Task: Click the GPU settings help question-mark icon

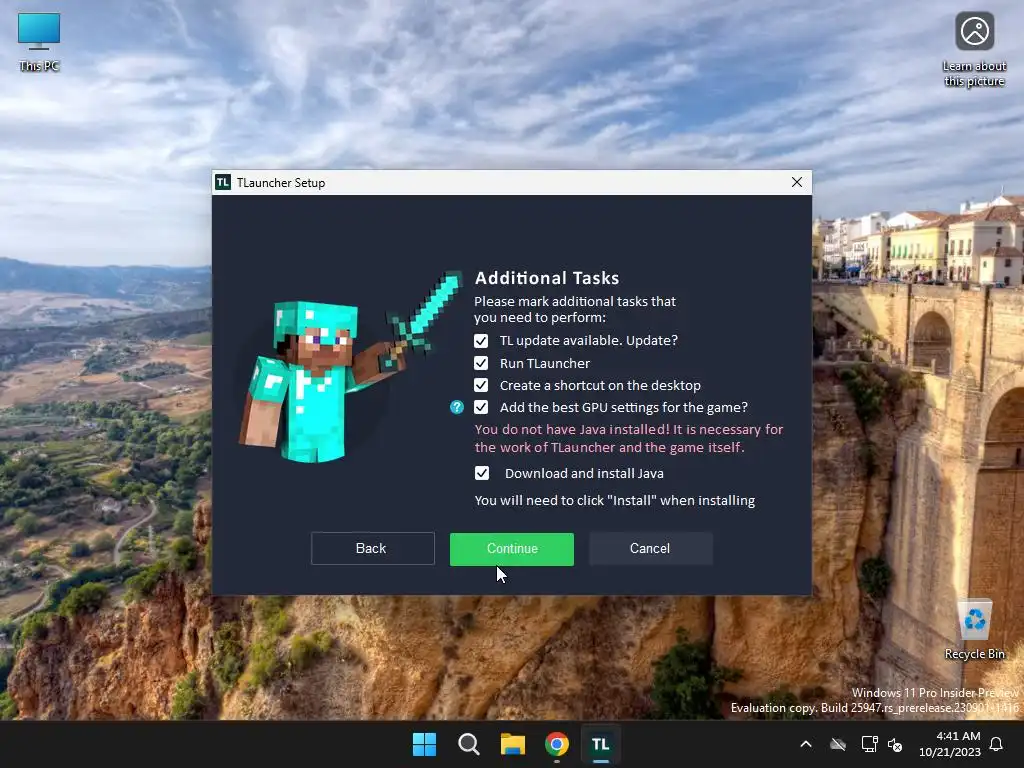Action: coord(456,408)
